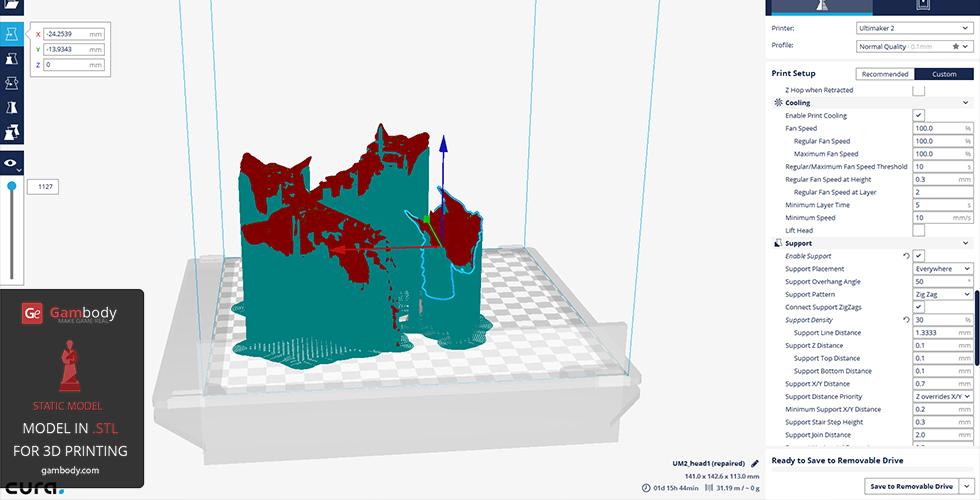Select the Custom print setup mode

click(944, 74)
